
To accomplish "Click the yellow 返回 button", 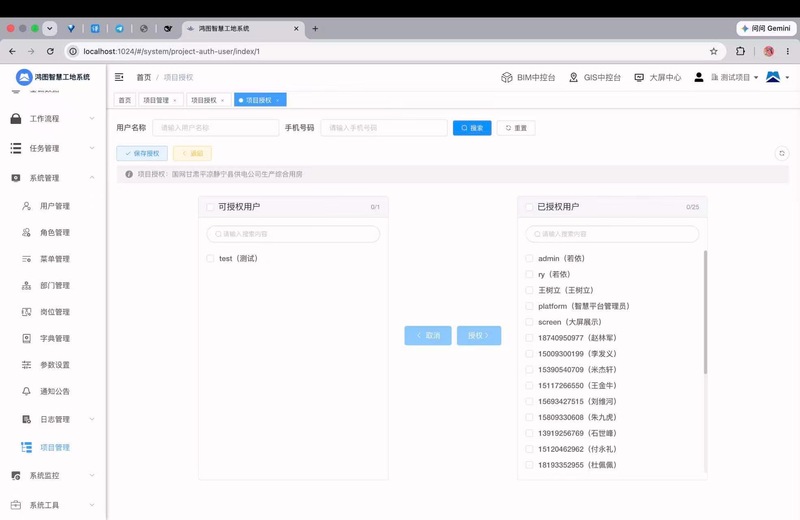I will tap(192, 153).
